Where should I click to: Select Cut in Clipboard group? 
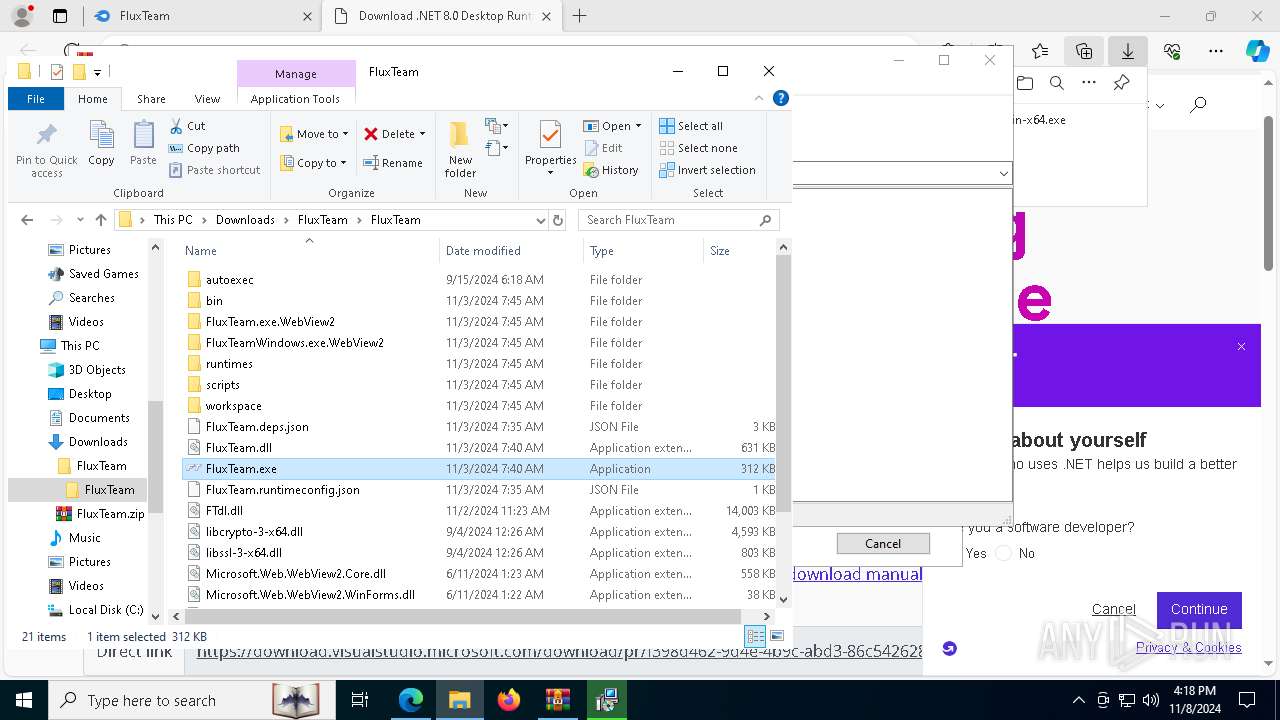187,126
